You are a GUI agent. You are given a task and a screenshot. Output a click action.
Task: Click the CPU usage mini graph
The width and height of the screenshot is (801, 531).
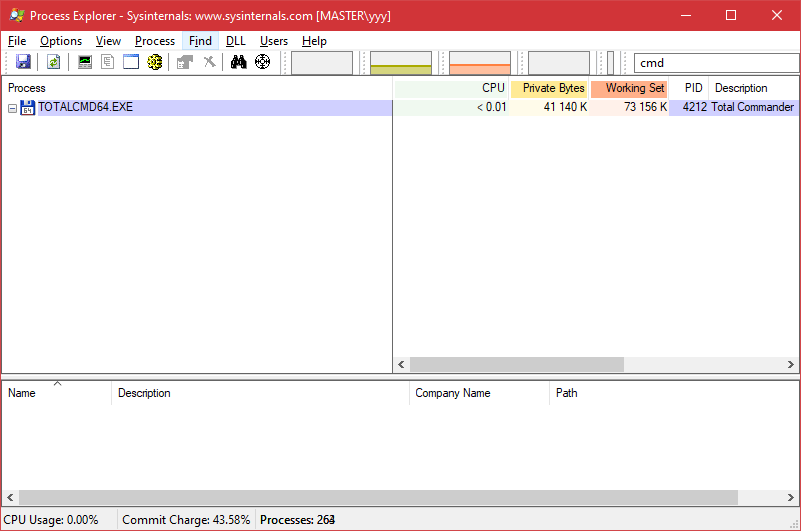[322, 63]
